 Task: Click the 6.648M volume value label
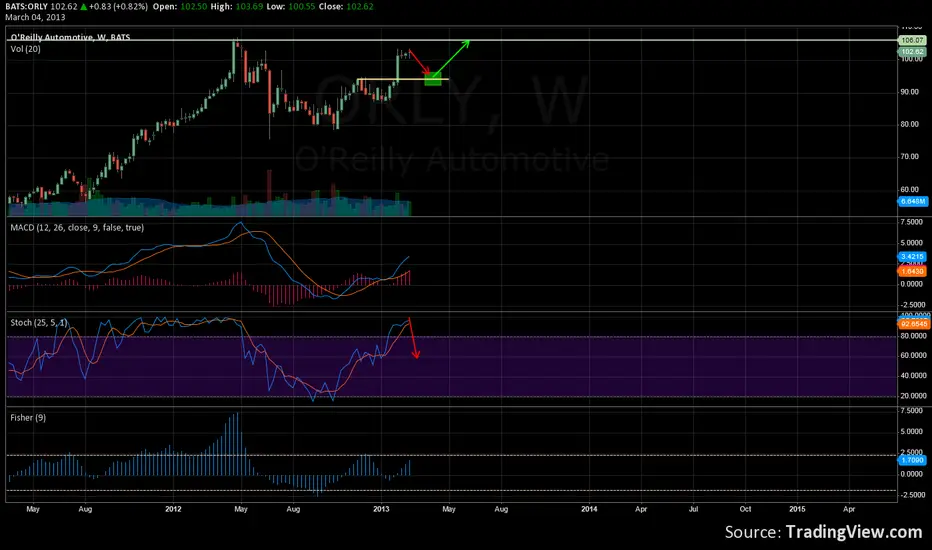coord(912,202)
